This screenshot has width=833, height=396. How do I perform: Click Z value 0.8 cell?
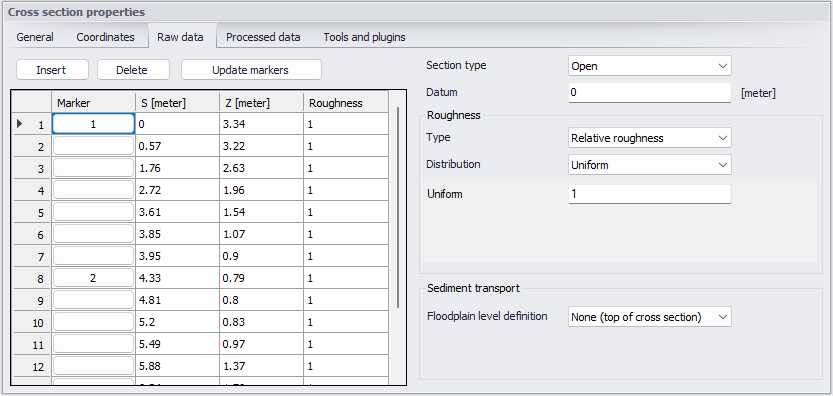[261, 300]
